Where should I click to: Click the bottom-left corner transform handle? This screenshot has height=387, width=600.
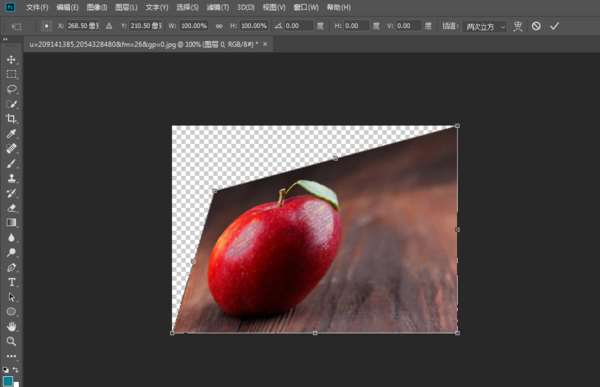(x=172, y=333)
